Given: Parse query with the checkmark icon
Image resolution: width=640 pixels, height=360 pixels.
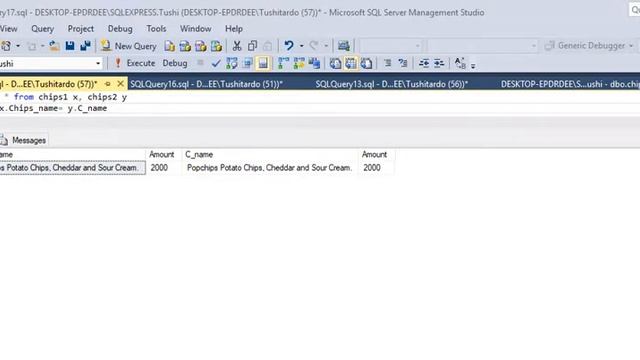Looking at the screenshot, I should 216,63.
